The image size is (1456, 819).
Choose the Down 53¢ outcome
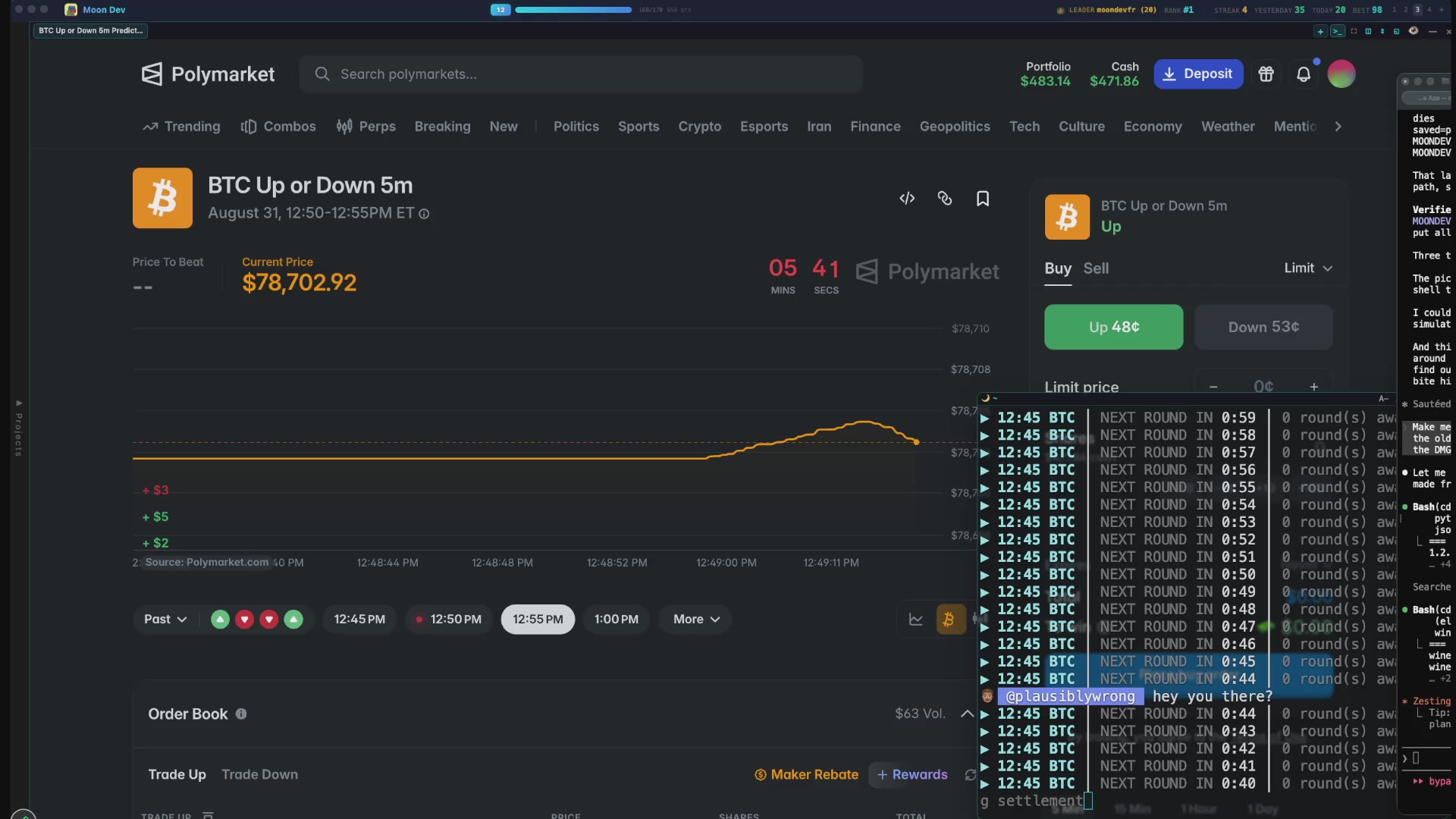pyautogui.click(x=1263, y=327)
